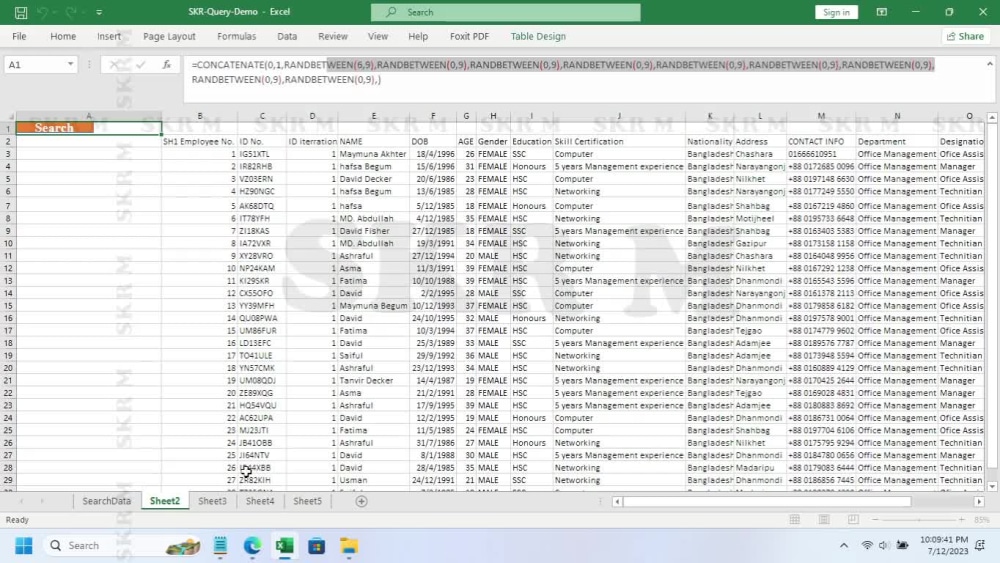Click the horizontal scrollbar right arrow
Screen dimensions: 1000x563
979,502
